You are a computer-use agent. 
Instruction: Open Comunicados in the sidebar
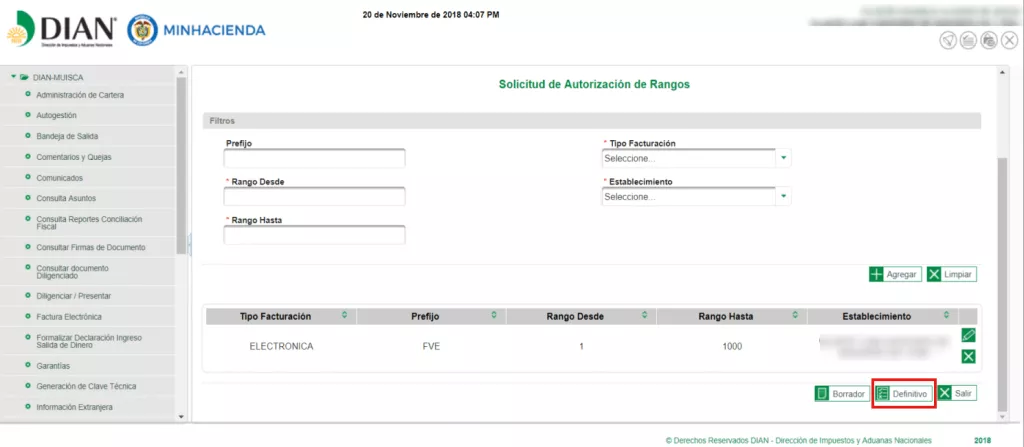pyautogui.click(x=59, y=178)
